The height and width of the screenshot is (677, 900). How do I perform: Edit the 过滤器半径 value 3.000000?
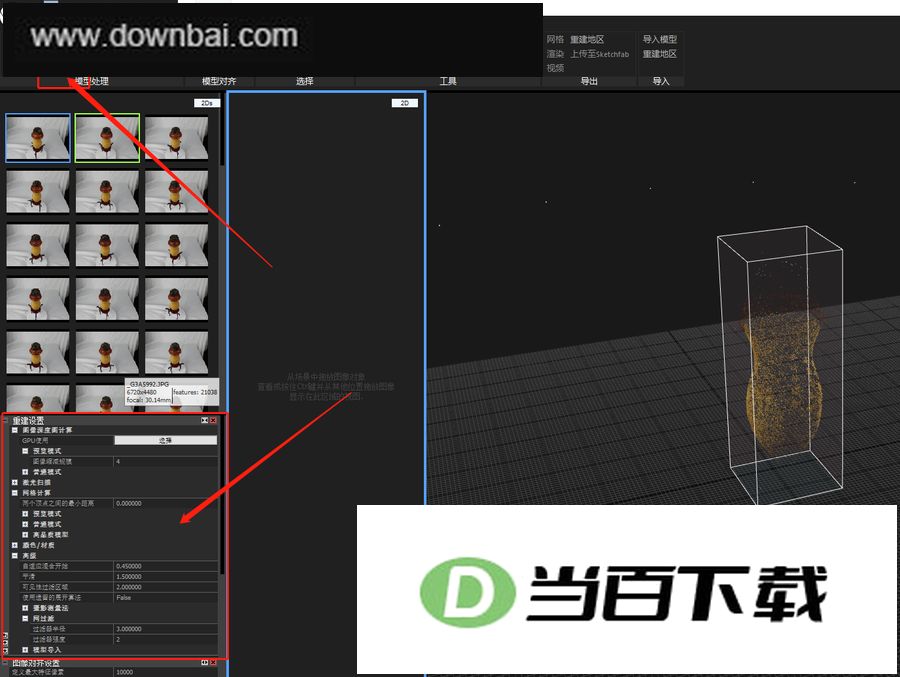click(x=165, y=629)
